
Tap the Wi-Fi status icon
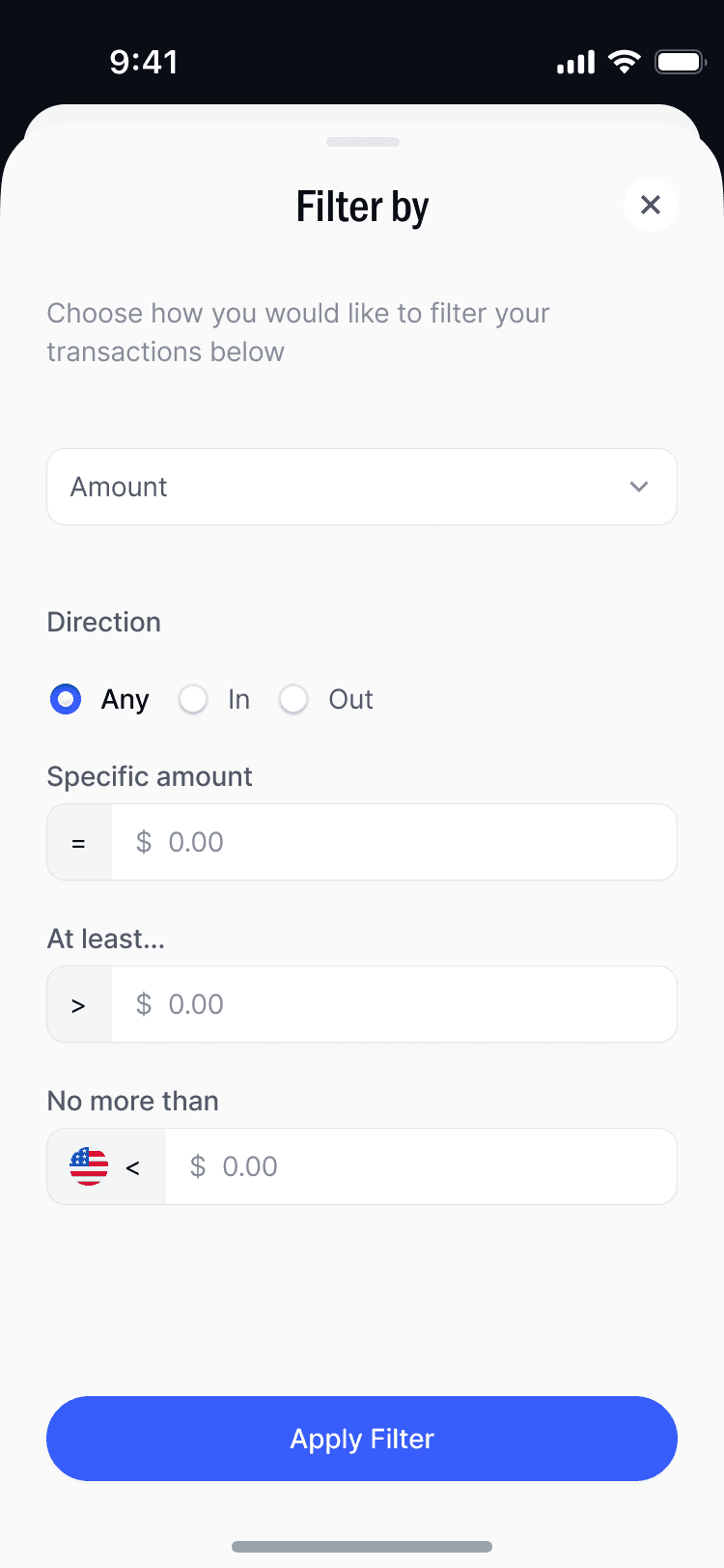click(x=625, y=63)
